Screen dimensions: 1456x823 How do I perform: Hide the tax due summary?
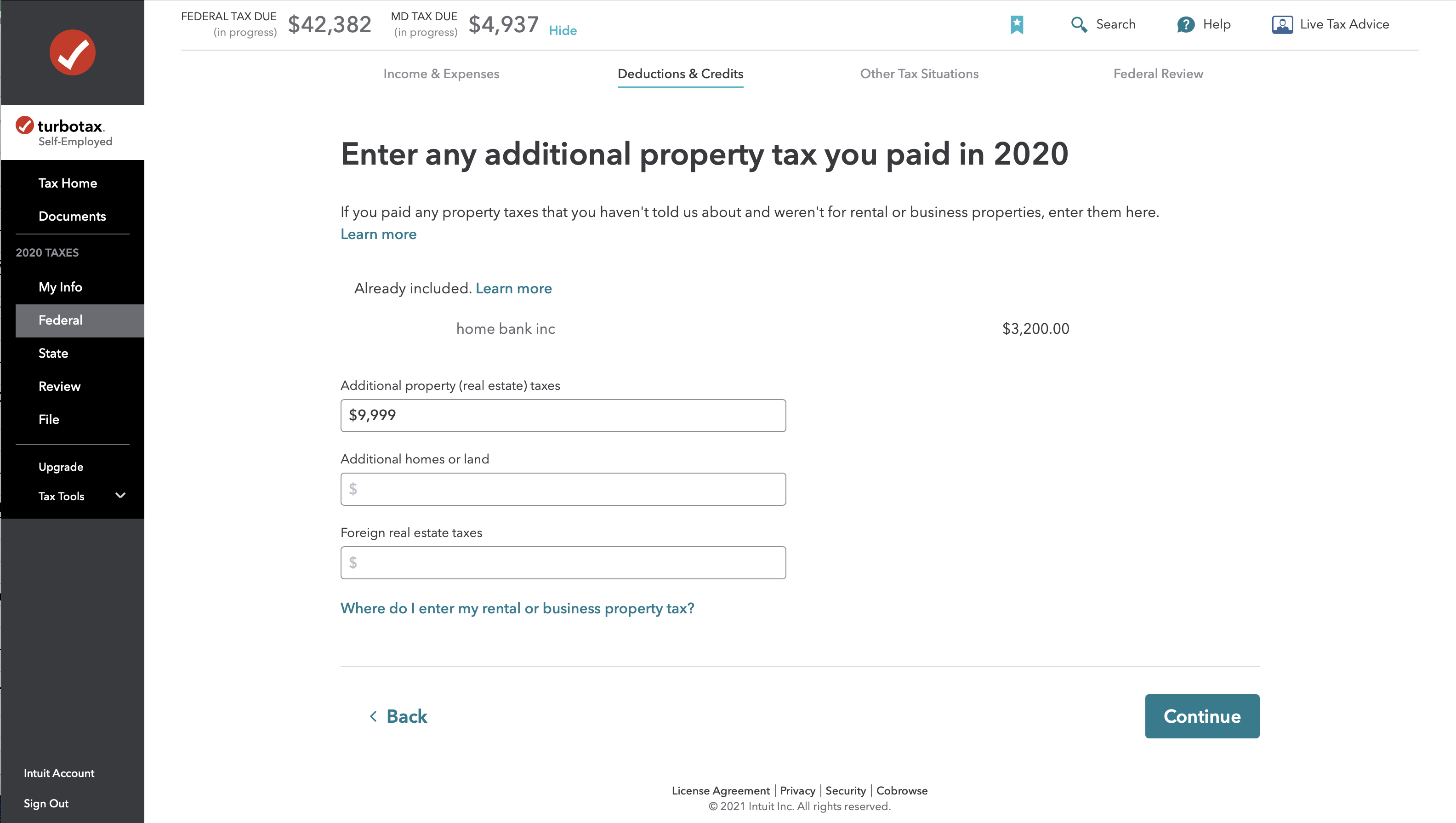pyautogui.click(x=563, y=30)
